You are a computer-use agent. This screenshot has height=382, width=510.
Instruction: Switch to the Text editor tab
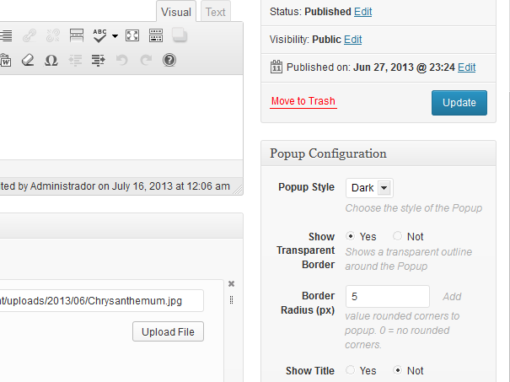[x=215, y=12]
